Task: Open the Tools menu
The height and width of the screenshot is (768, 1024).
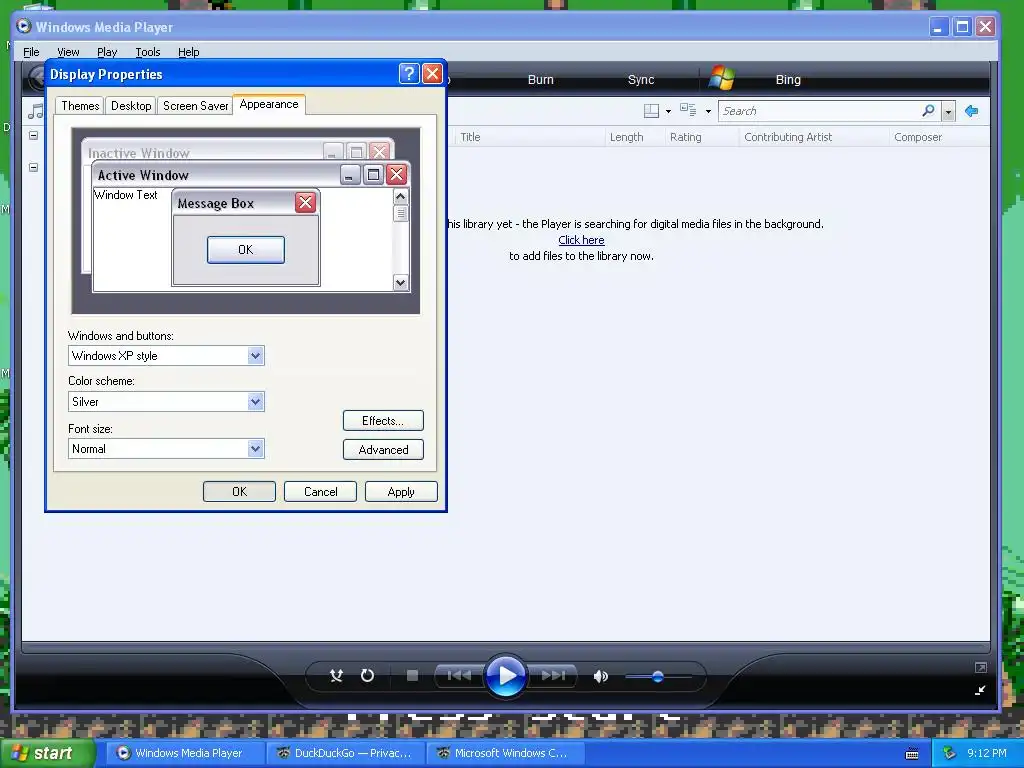Action: coord(148,52)
